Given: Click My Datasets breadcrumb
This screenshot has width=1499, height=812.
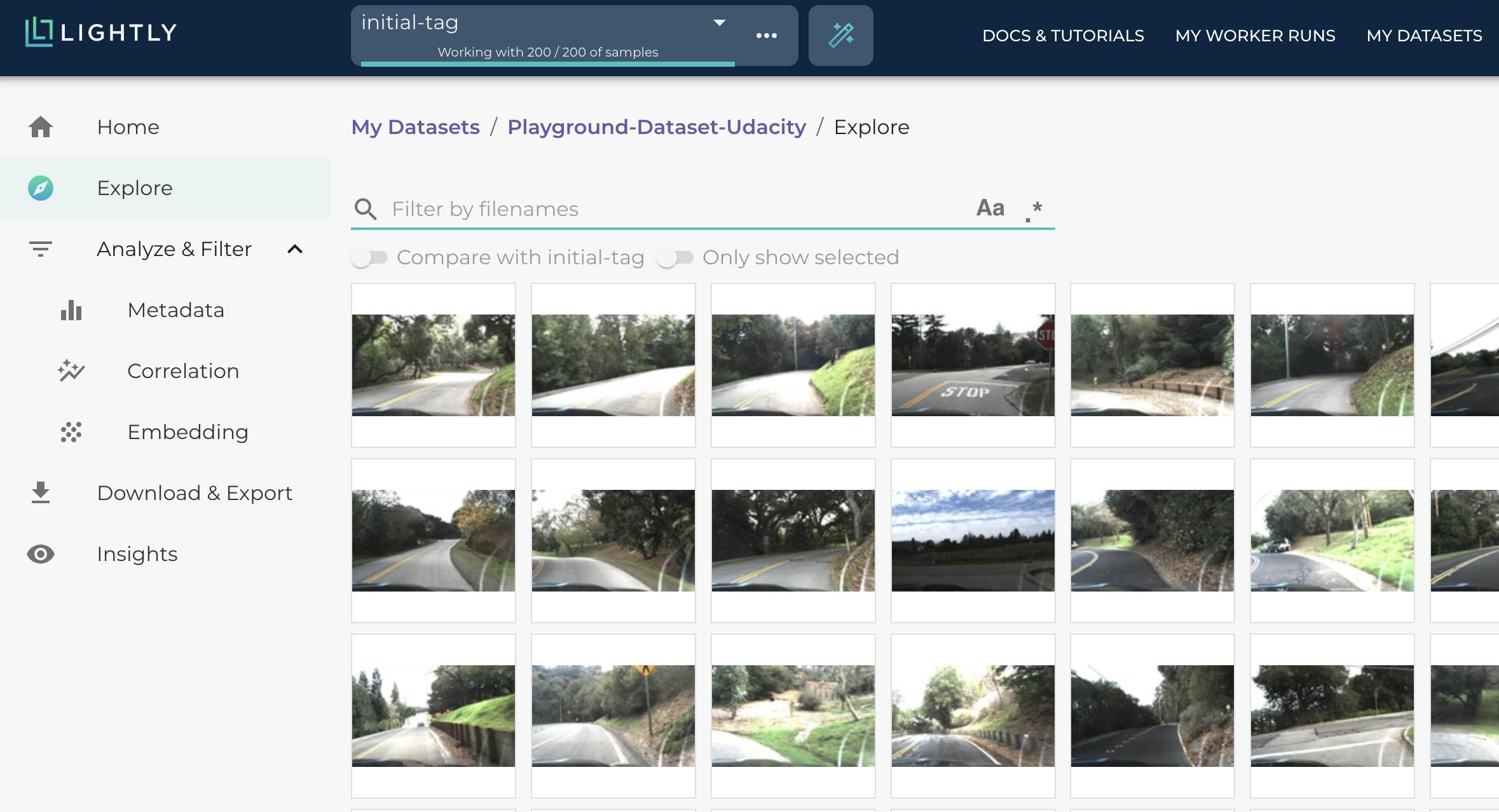Looking at the screenshot, I should tap(416, 127).
